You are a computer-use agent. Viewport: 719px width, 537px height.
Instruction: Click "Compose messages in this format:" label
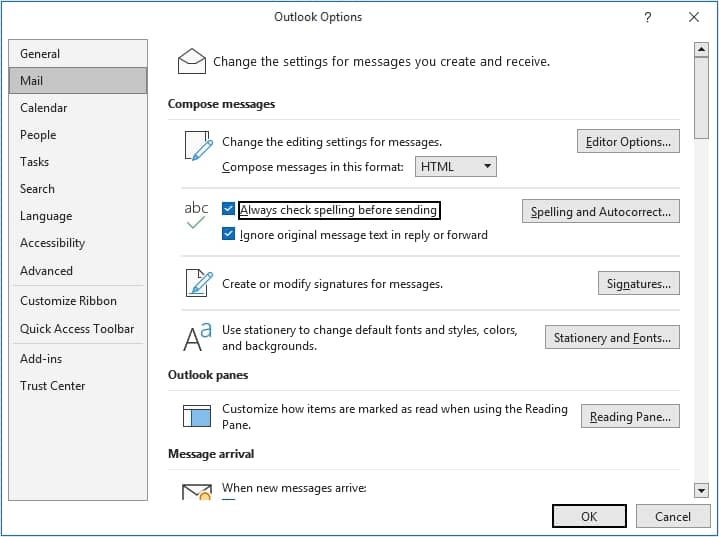(x=313, y=167)
